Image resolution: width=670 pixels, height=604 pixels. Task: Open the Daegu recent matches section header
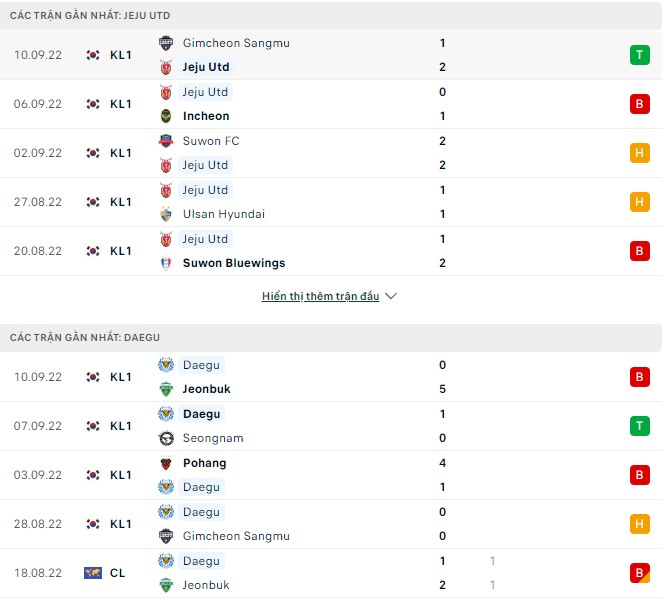coord(85,338)
